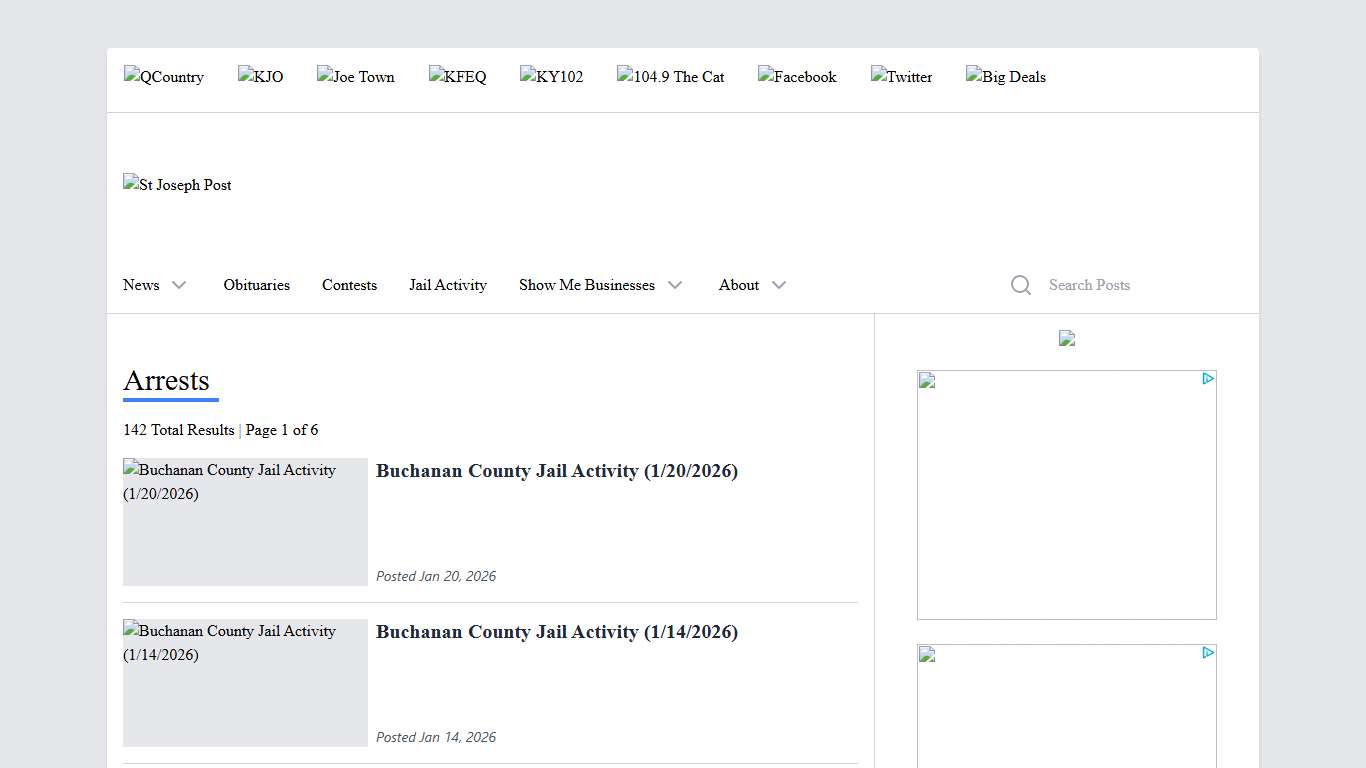The width and height of the screenshot is (1366, 768).
Task: Open the Facebook icon link
Action: coord(797,77)
